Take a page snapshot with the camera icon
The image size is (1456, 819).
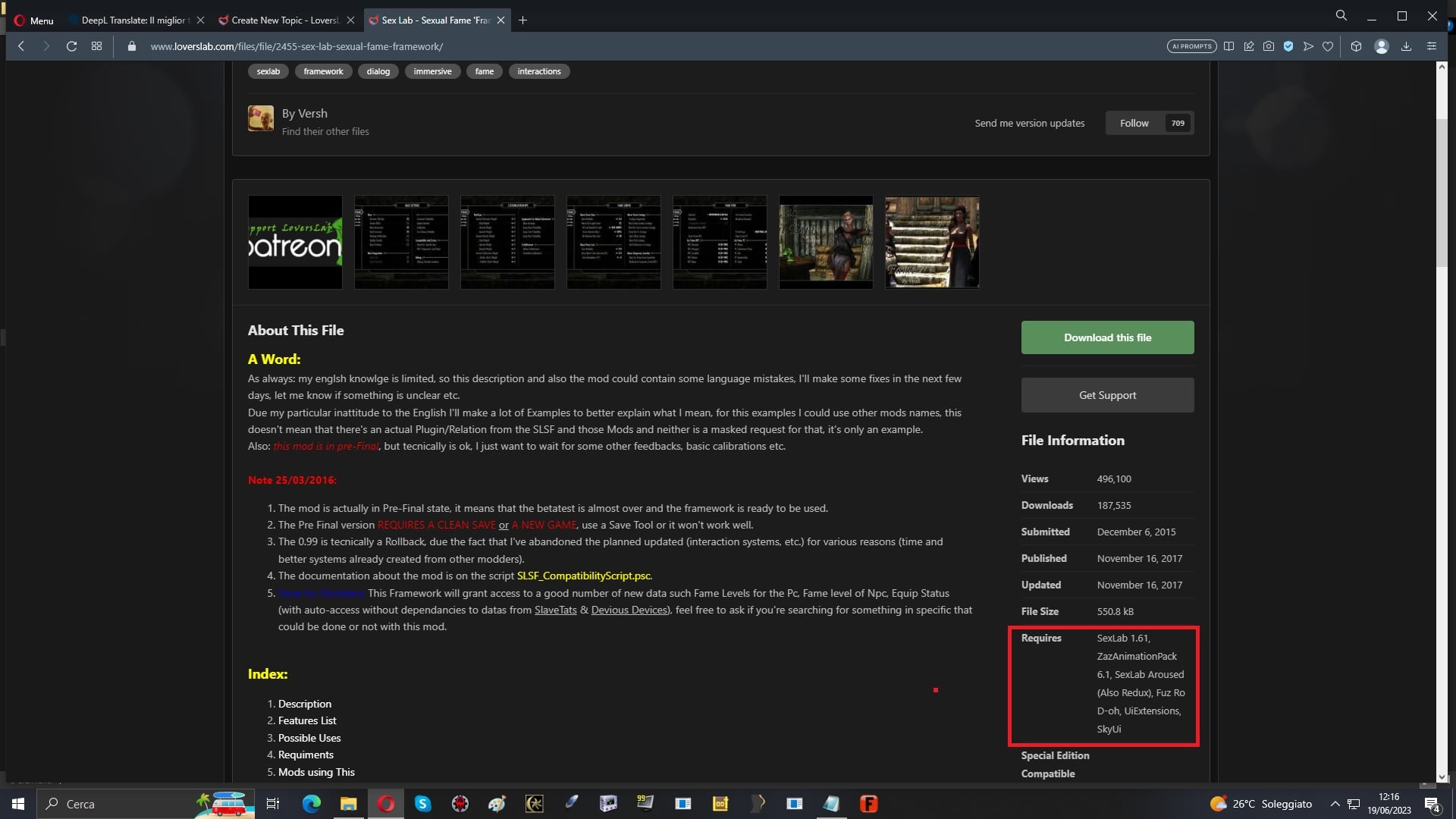[1269, 46]
